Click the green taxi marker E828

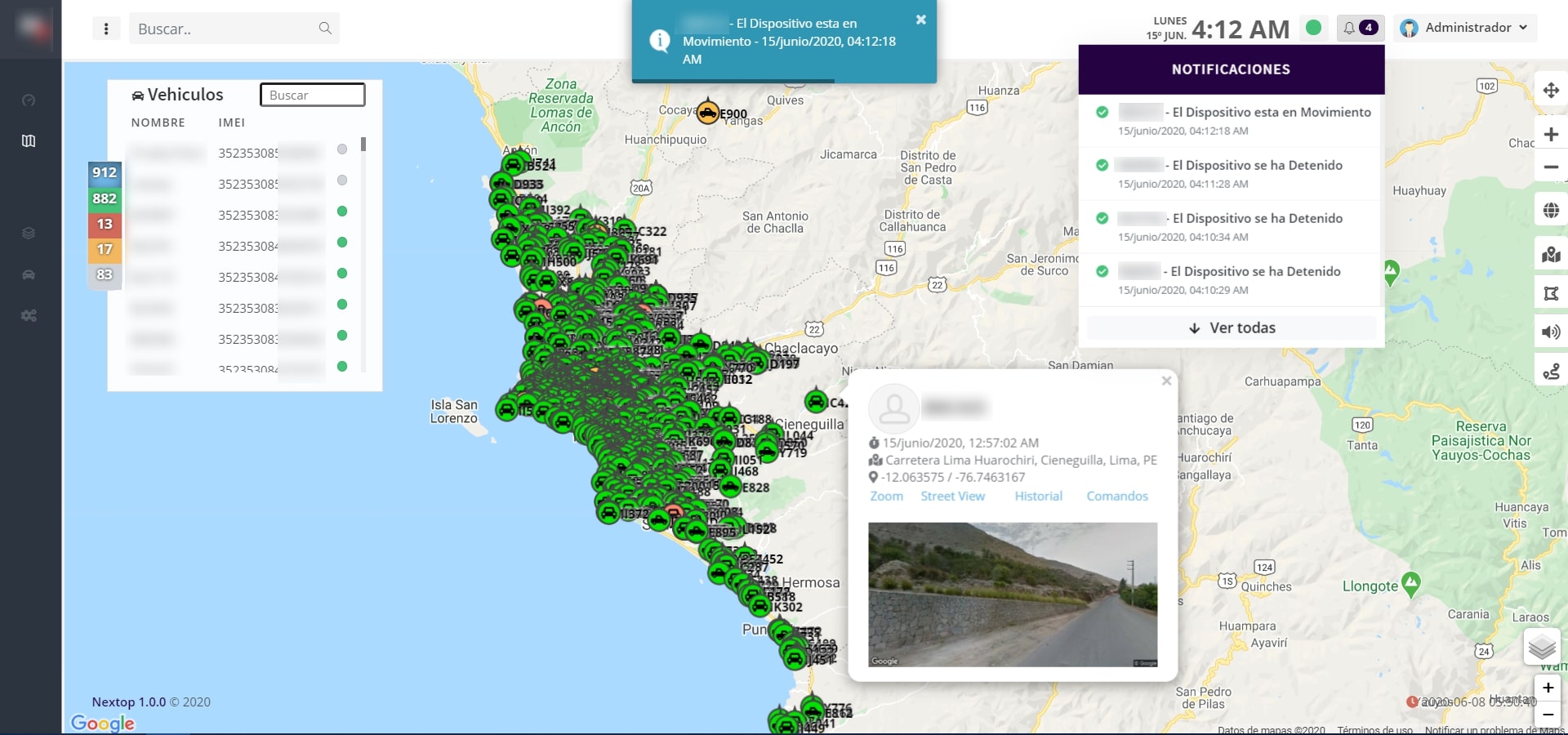click(730, 487)
